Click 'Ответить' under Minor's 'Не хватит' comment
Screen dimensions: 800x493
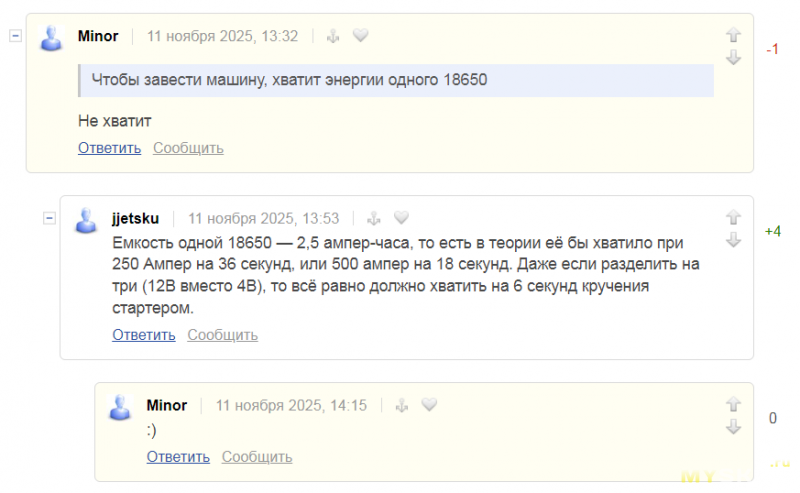109,148
